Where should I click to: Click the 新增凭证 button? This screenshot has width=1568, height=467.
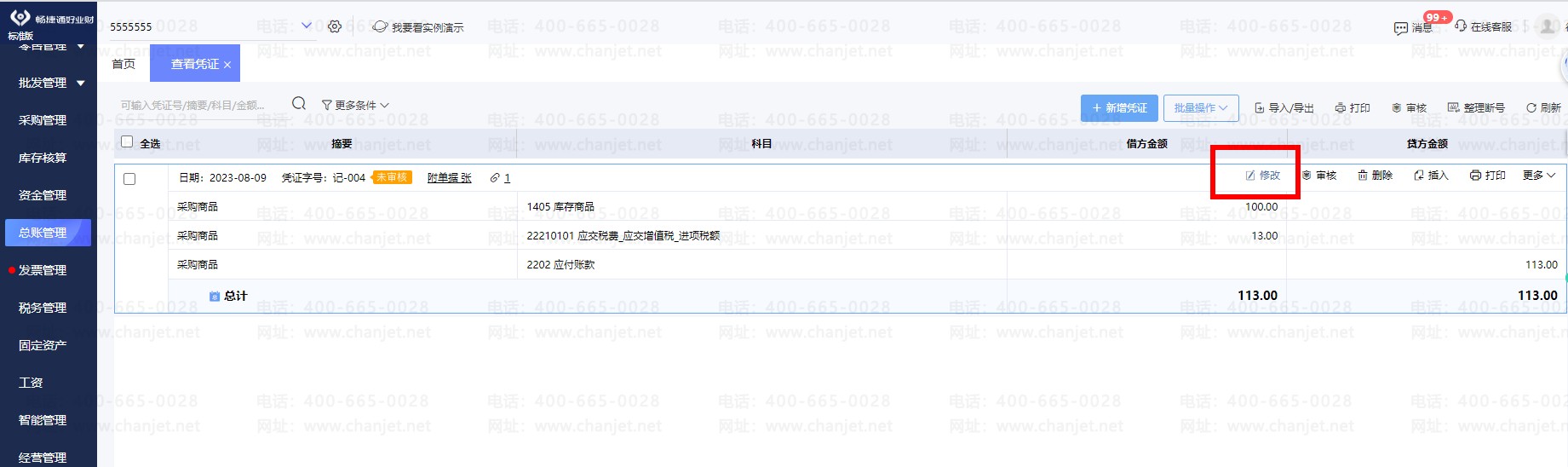pos(1119,108)
